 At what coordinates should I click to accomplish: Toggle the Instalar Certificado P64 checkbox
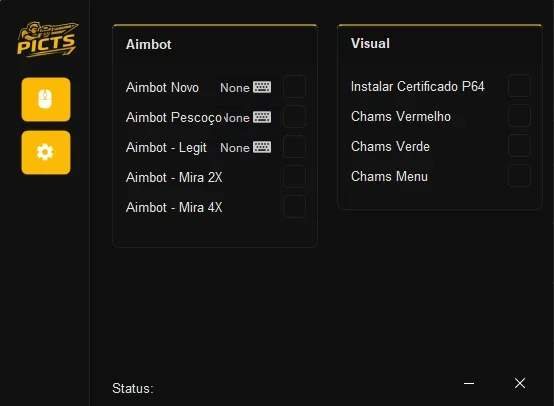click(519, 86)
